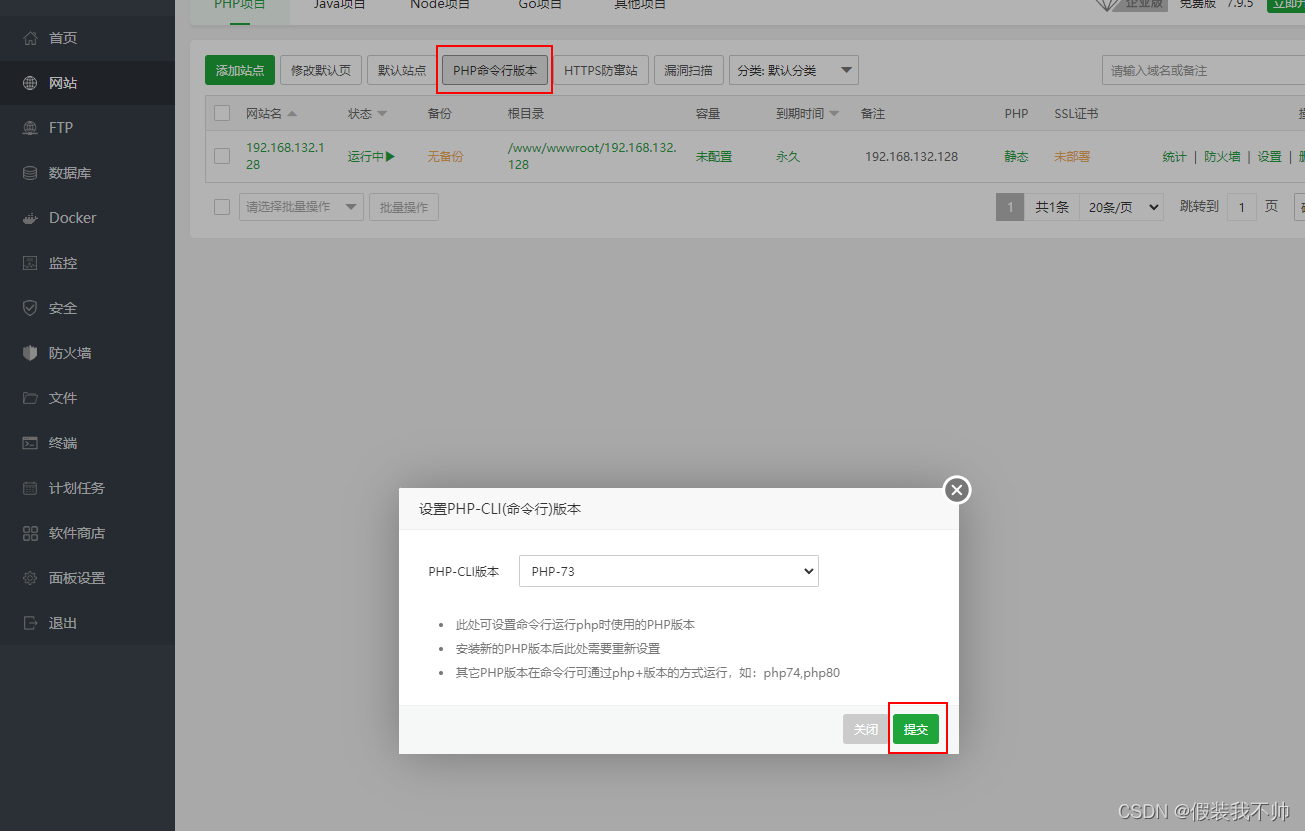Click the 未配置 capacity link
Image resolution: width=1305 pixels, height=831 pixels.
click(x=714, y=156)
